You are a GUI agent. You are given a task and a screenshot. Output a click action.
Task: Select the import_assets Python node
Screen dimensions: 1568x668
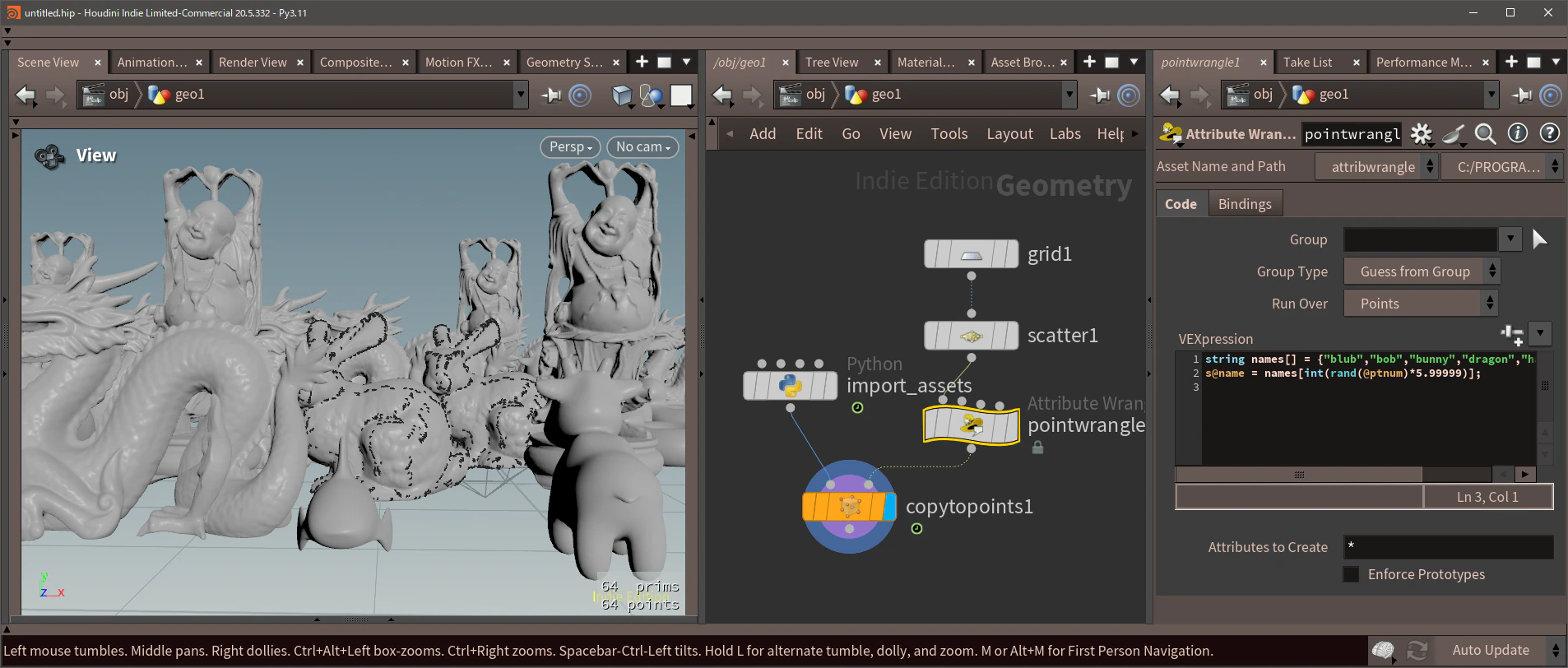(790, 386)
